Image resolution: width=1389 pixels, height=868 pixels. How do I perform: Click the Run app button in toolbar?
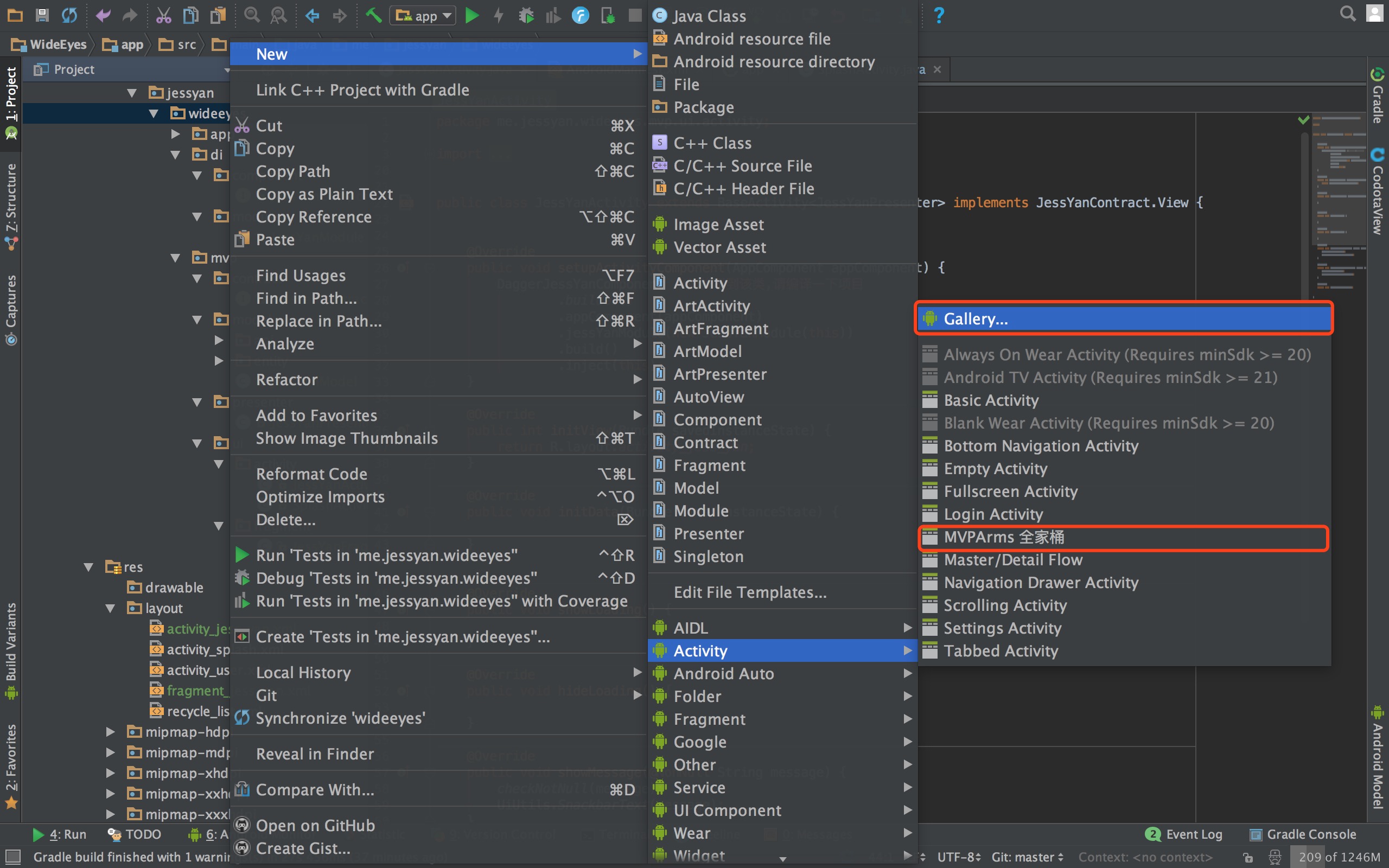pos(471,15)
